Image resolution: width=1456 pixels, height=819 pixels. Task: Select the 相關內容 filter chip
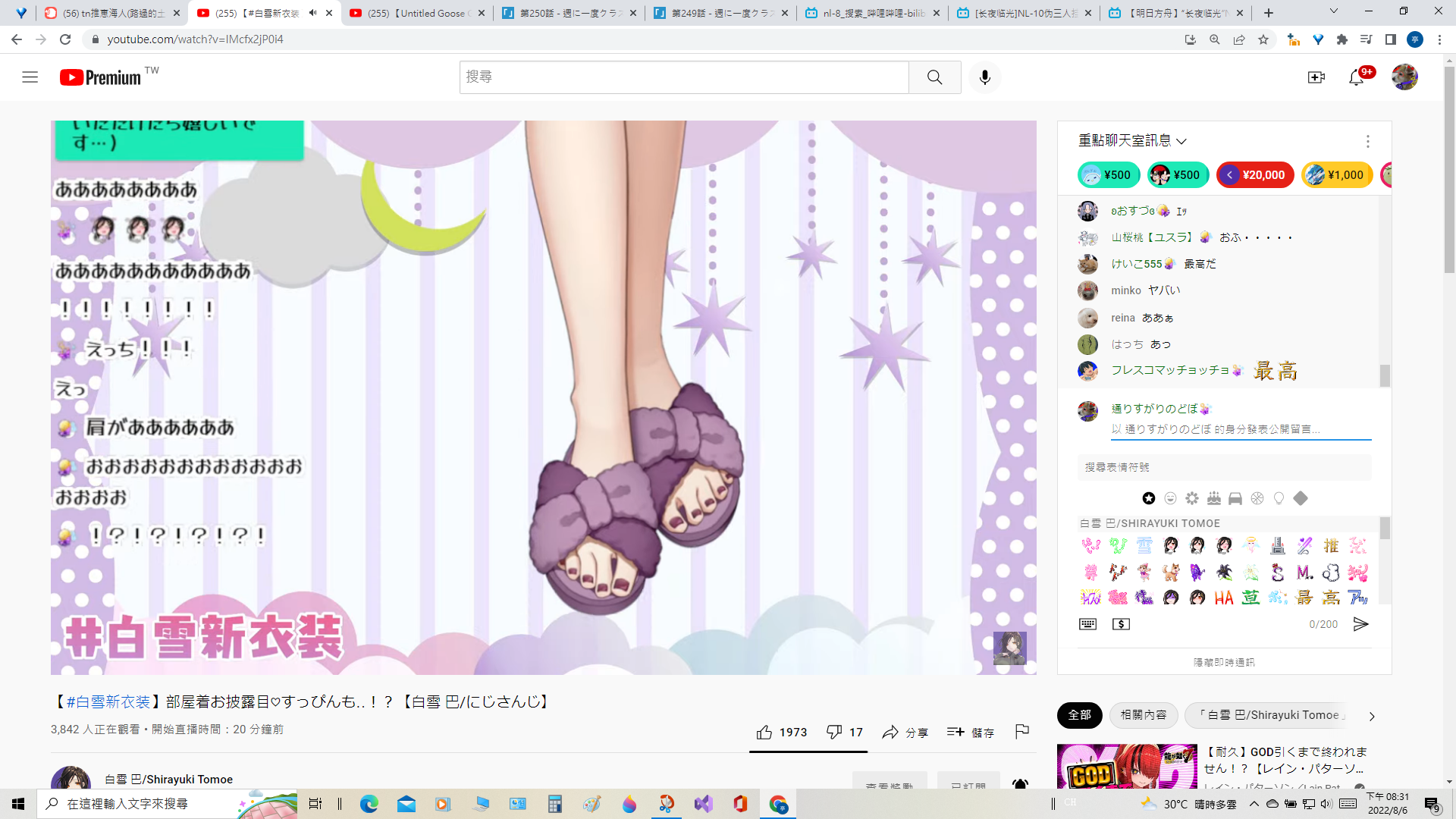point(1144,715)
